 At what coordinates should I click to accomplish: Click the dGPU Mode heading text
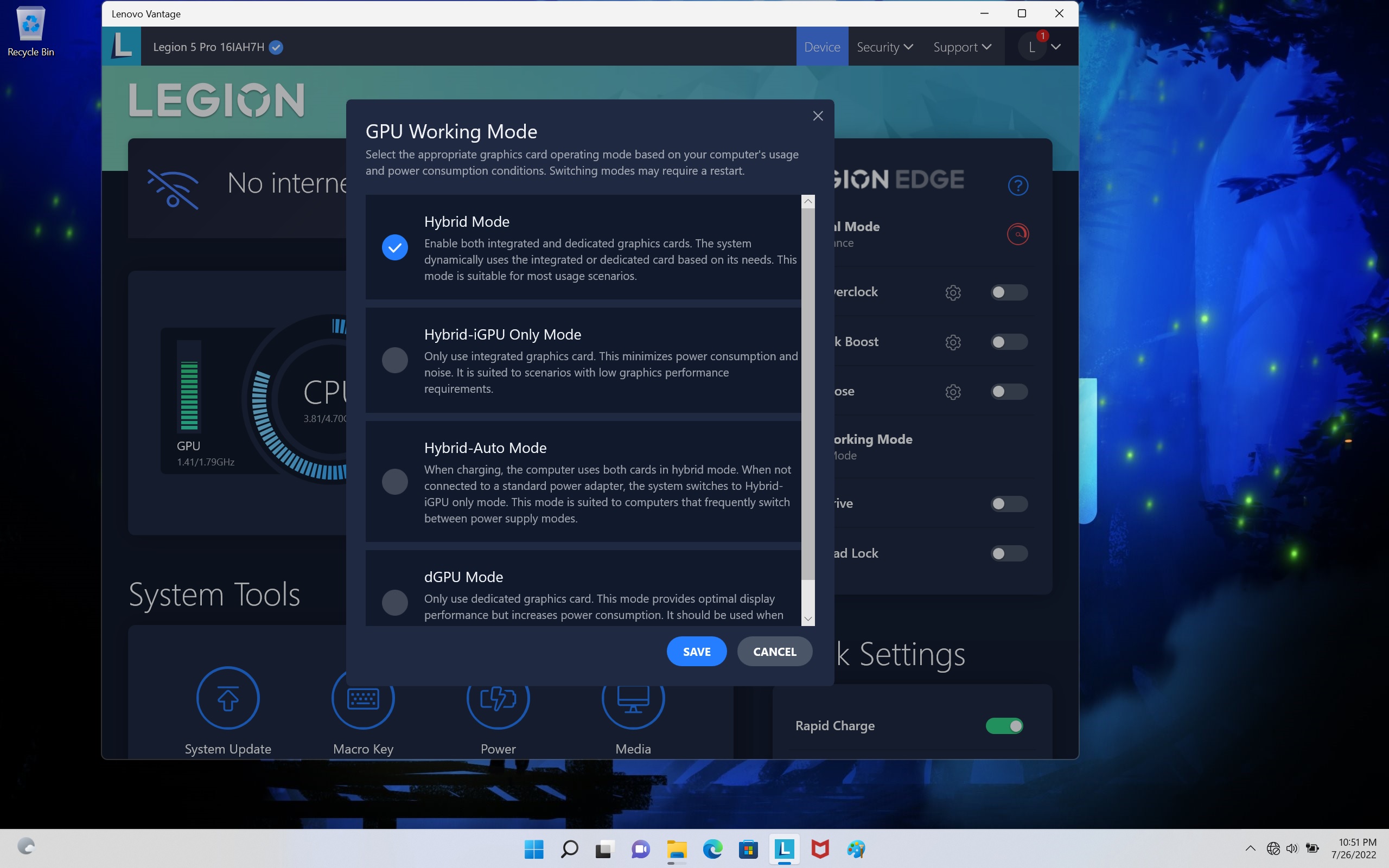coord(463,577)
